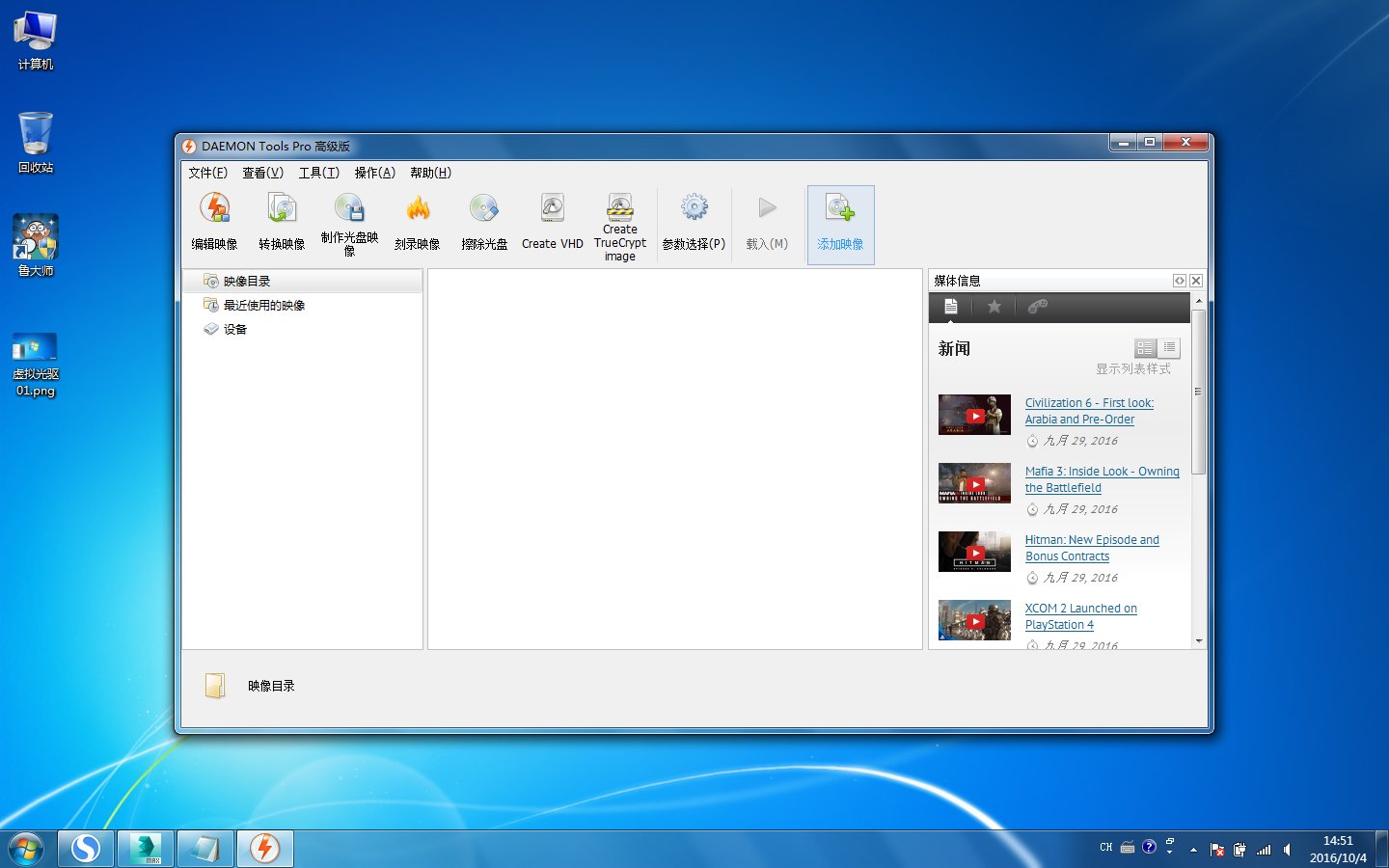Viewport: 1389px width, 868px height.
Task: Switch to the star favorites tab
Action: coord(994,307)
